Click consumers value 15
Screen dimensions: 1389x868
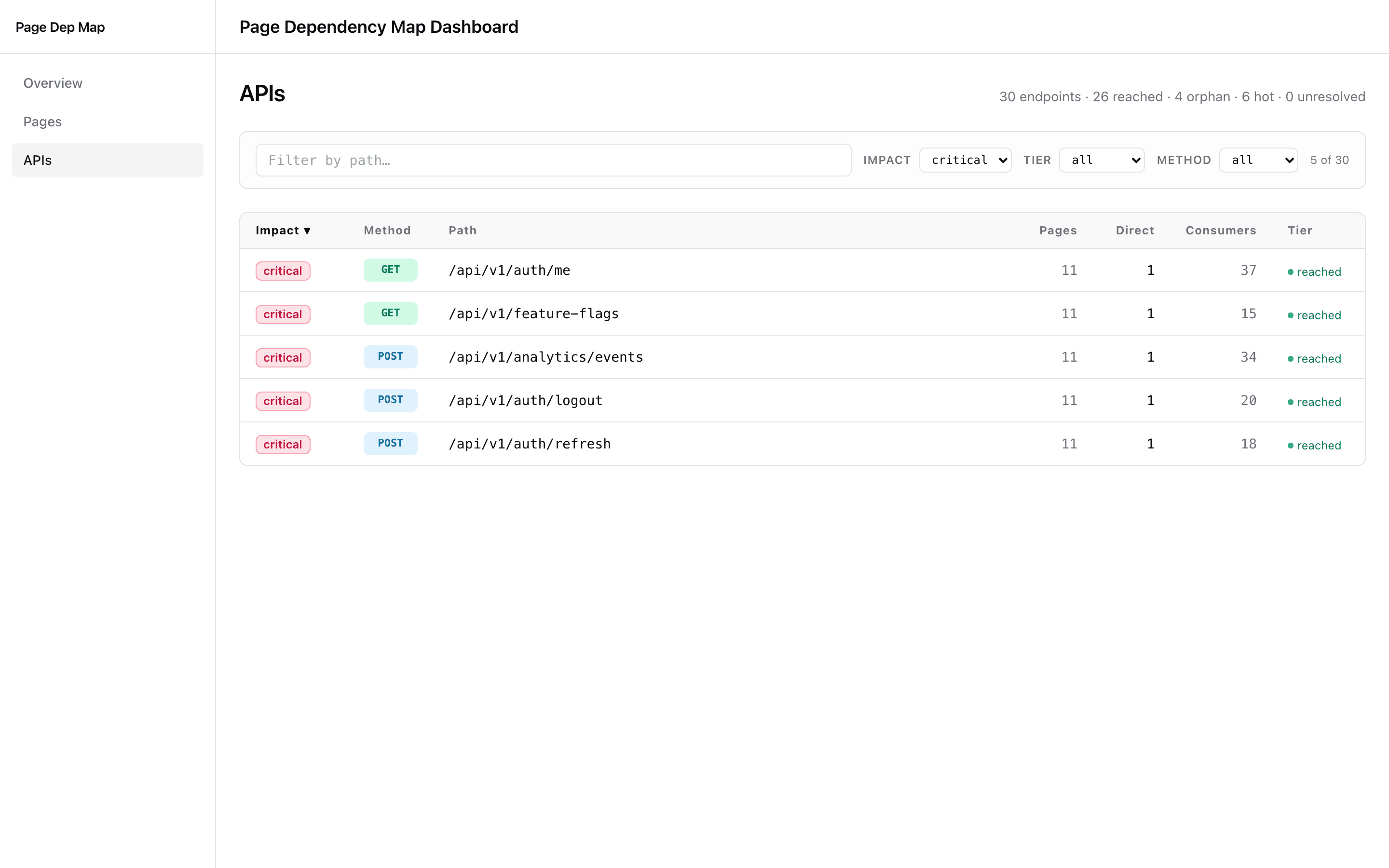[x=1248, y=314]
